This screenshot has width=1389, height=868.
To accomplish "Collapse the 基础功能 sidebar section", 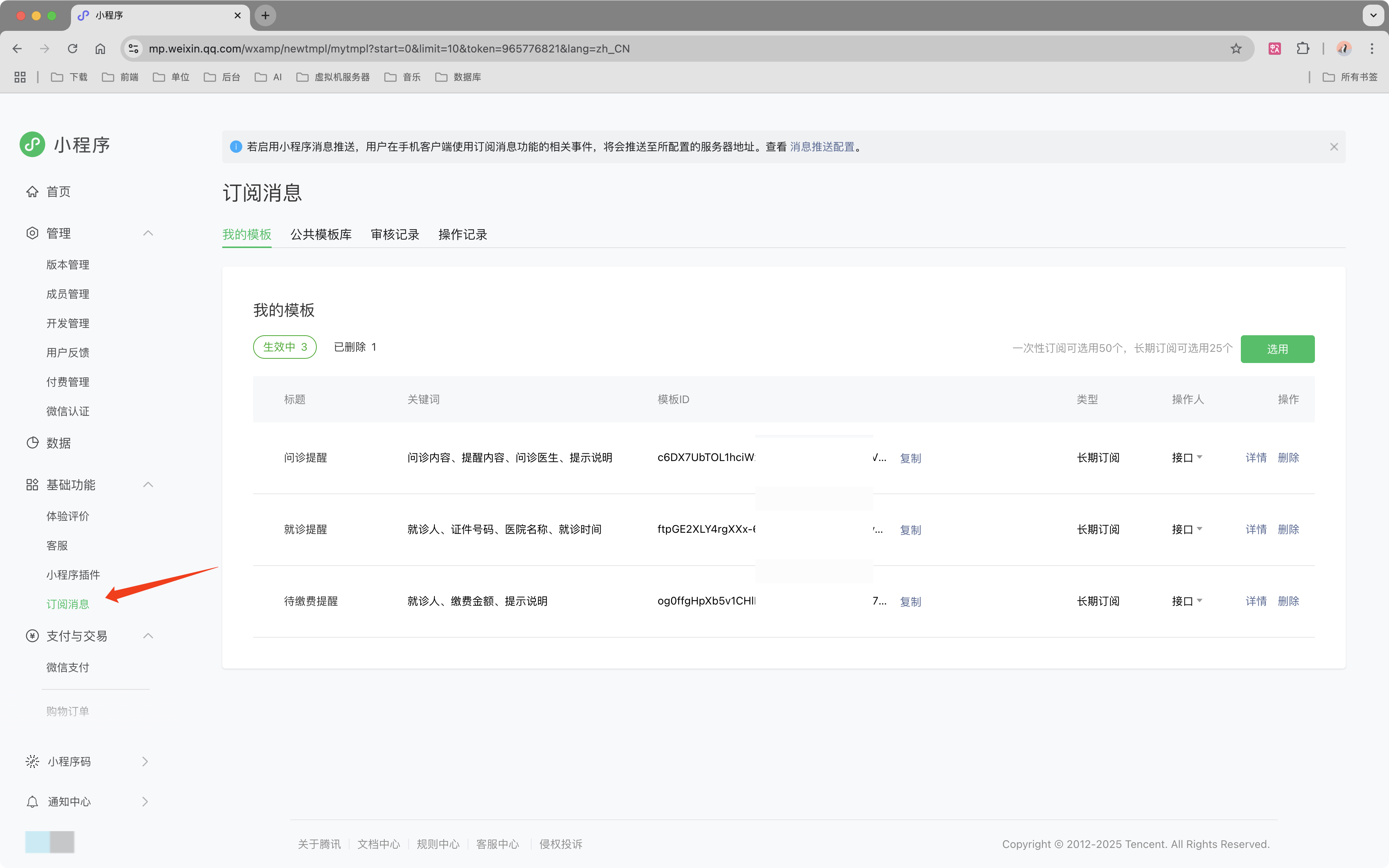I will tap(148, 485).
